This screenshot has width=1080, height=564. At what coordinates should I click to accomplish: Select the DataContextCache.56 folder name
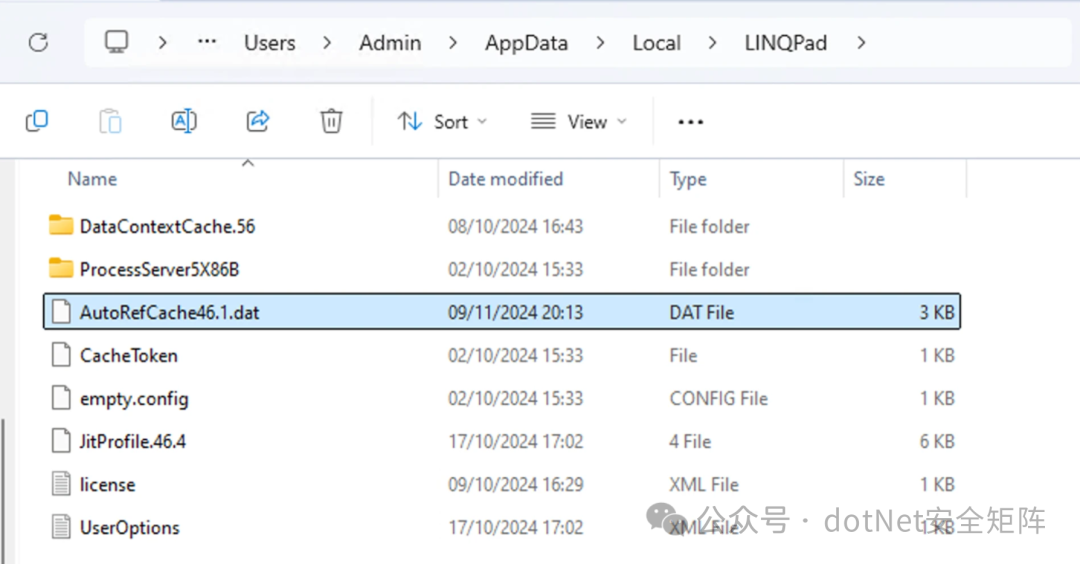(167, 226)
